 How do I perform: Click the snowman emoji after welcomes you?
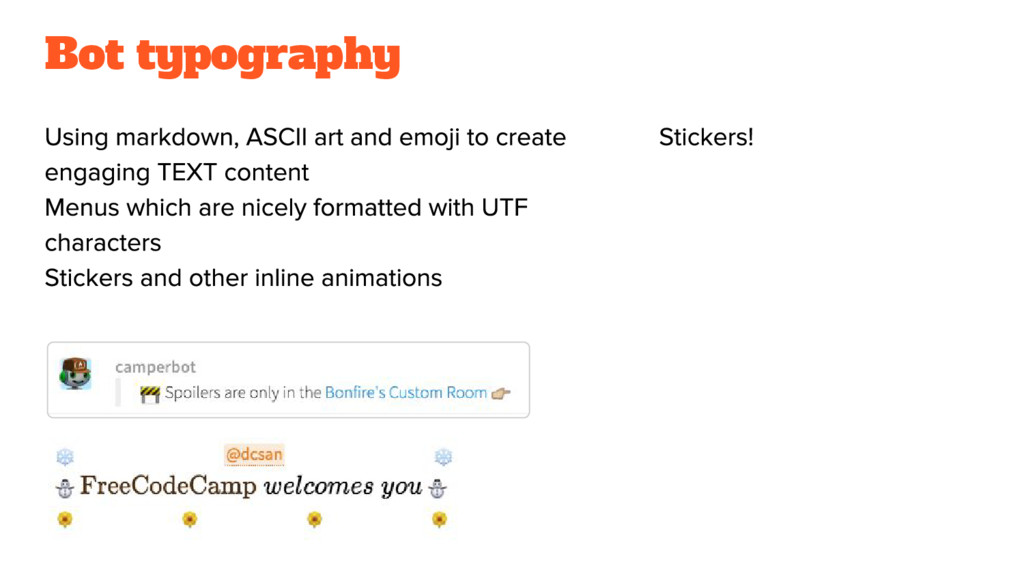pyautogui.click(x=438, y=488)
